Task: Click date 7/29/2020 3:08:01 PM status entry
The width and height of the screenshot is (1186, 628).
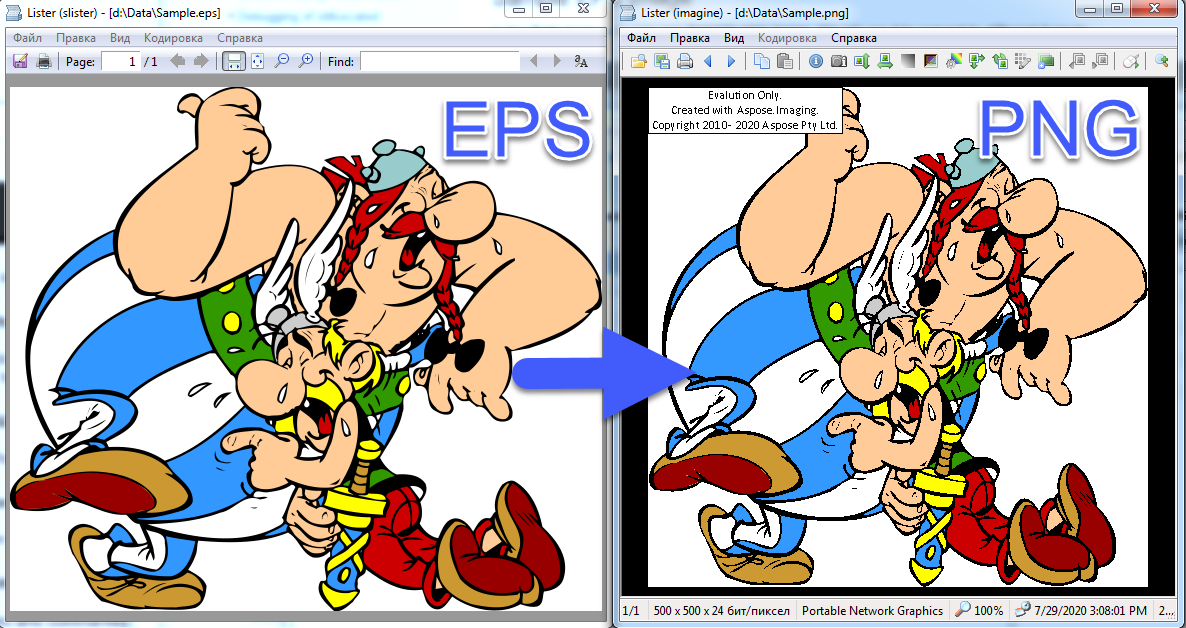Action: [1080, 611]
